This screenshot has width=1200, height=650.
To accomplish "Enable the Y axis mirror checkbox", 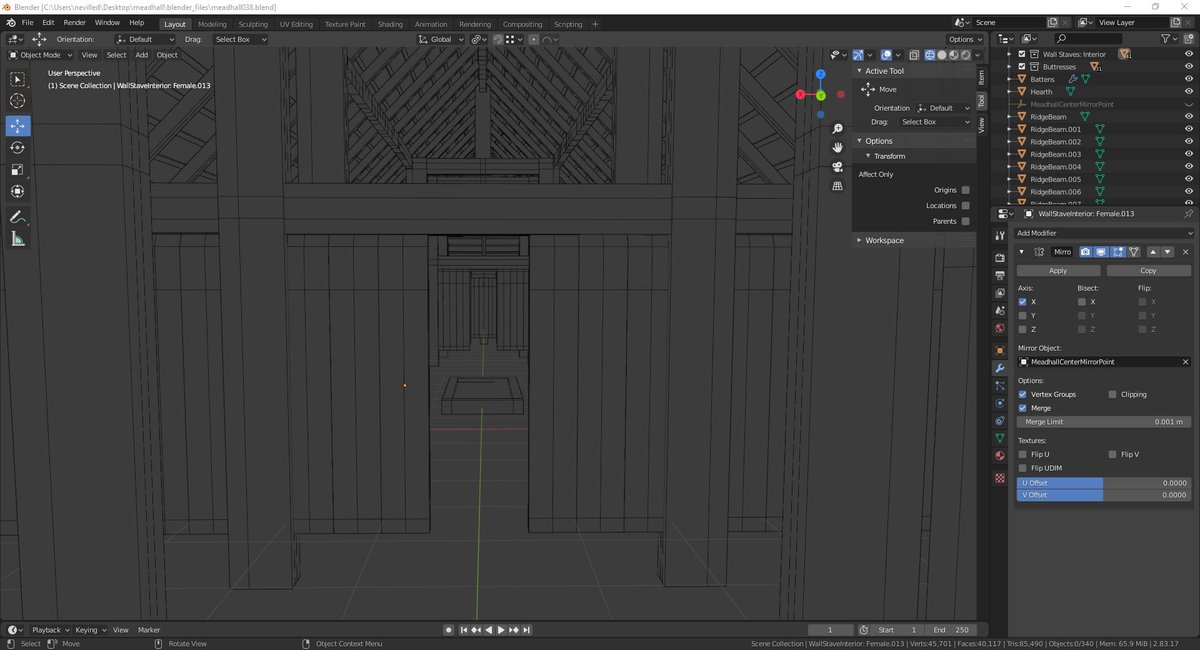I will pyautogui.click(x=1022, y=315).
